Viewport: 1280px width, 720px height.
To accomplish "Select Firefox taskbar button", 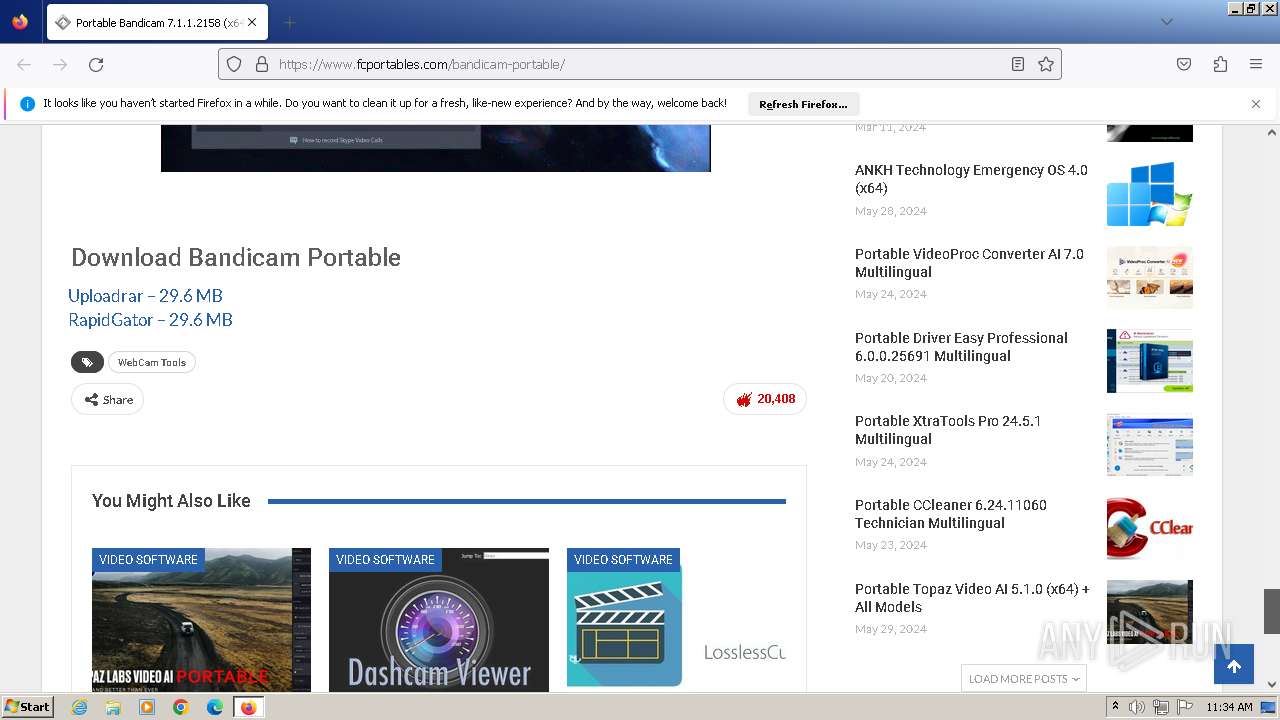I will [x=248, y=707].
